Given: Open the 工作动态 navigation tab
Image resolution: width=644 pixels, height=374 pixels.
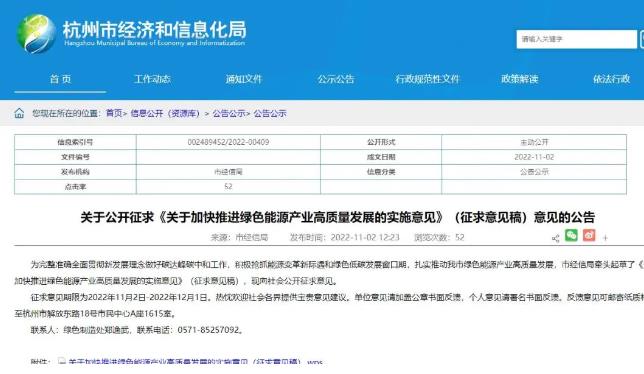Looking at the screenshot, I should 152,79.
